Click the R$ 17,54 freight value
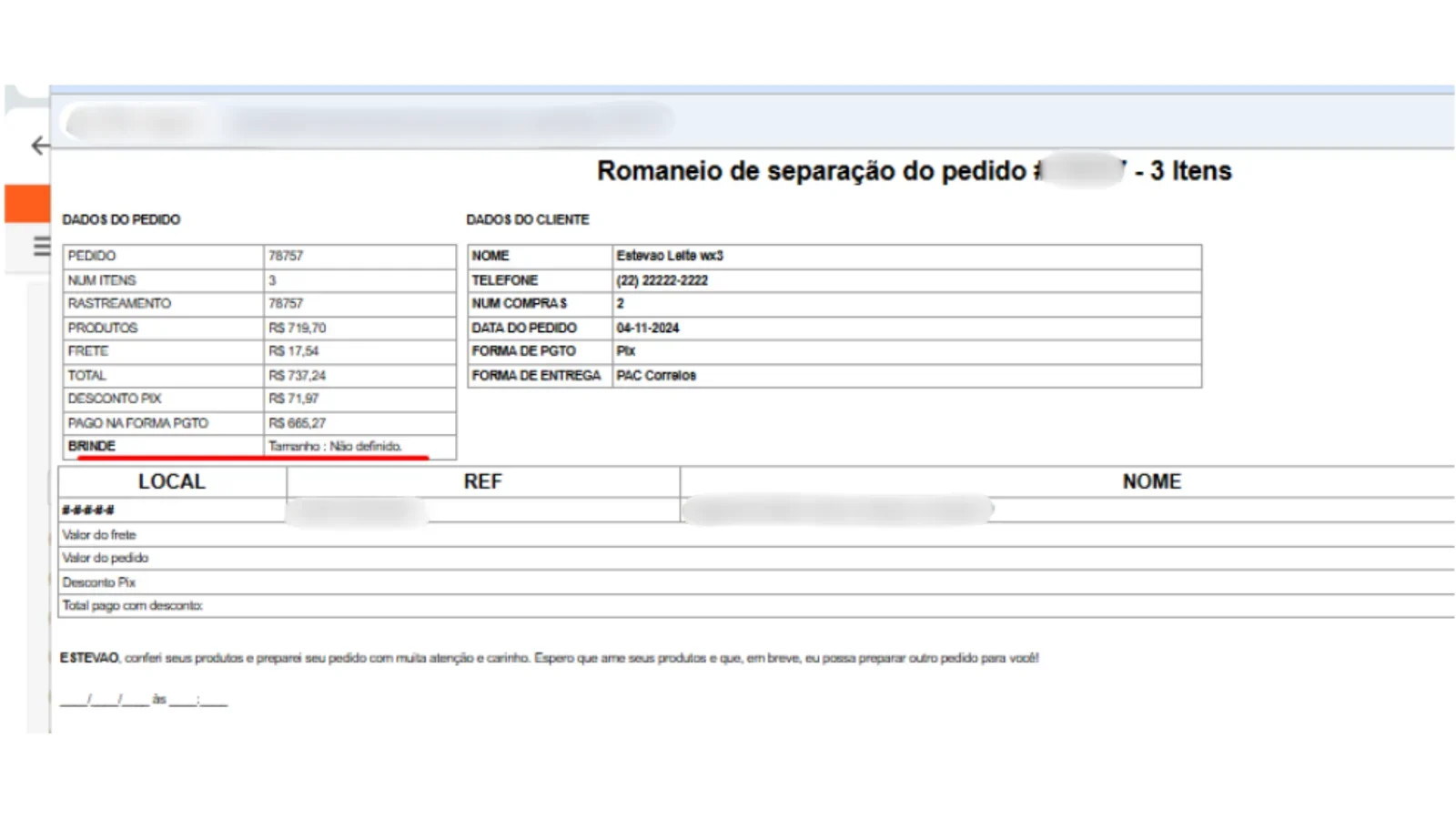The width and height of the screenshot is (1456, 819). 293,350
